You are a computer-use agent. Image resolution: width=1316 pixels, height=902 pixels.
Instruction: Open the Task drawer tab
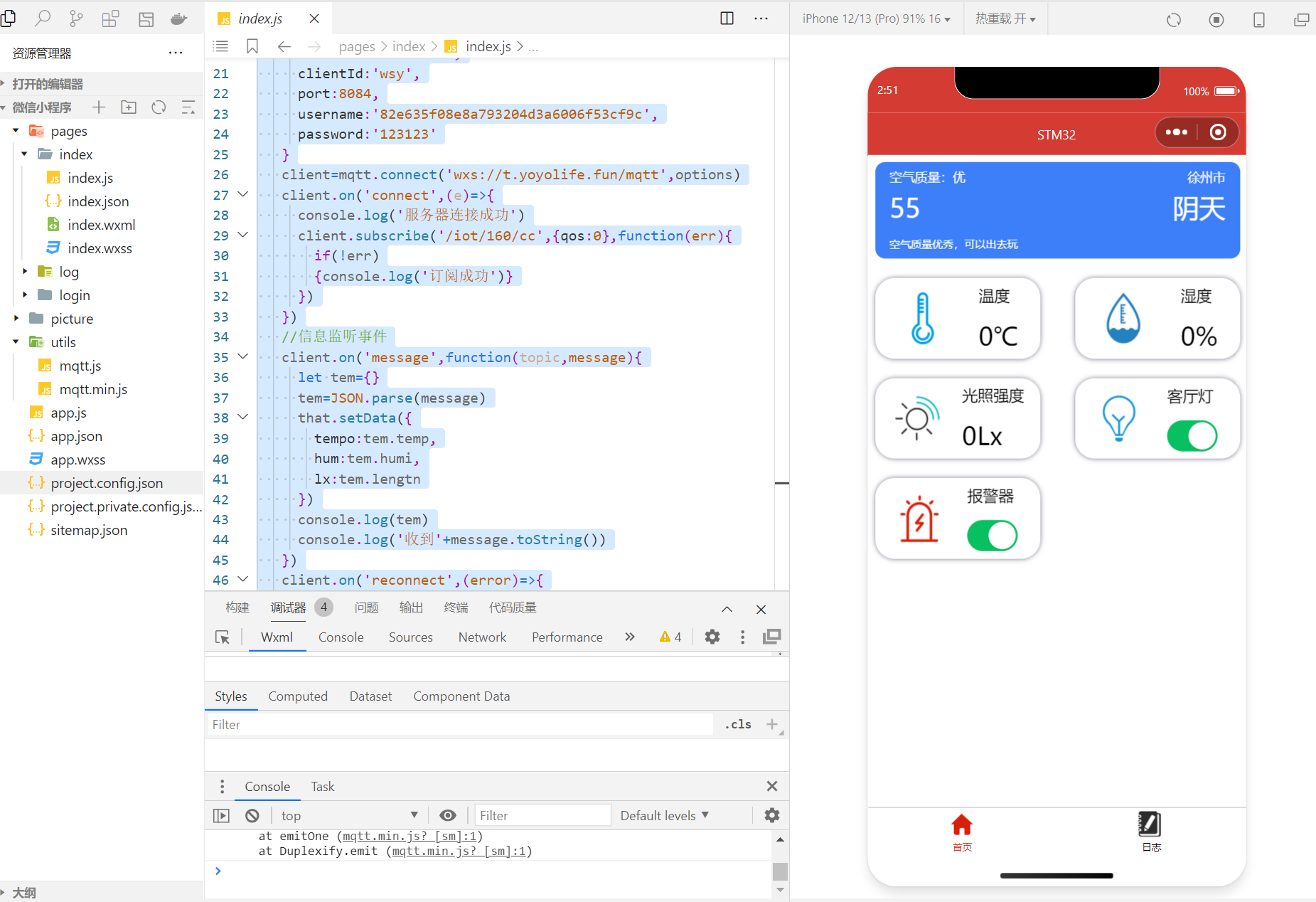coord(322,786)
